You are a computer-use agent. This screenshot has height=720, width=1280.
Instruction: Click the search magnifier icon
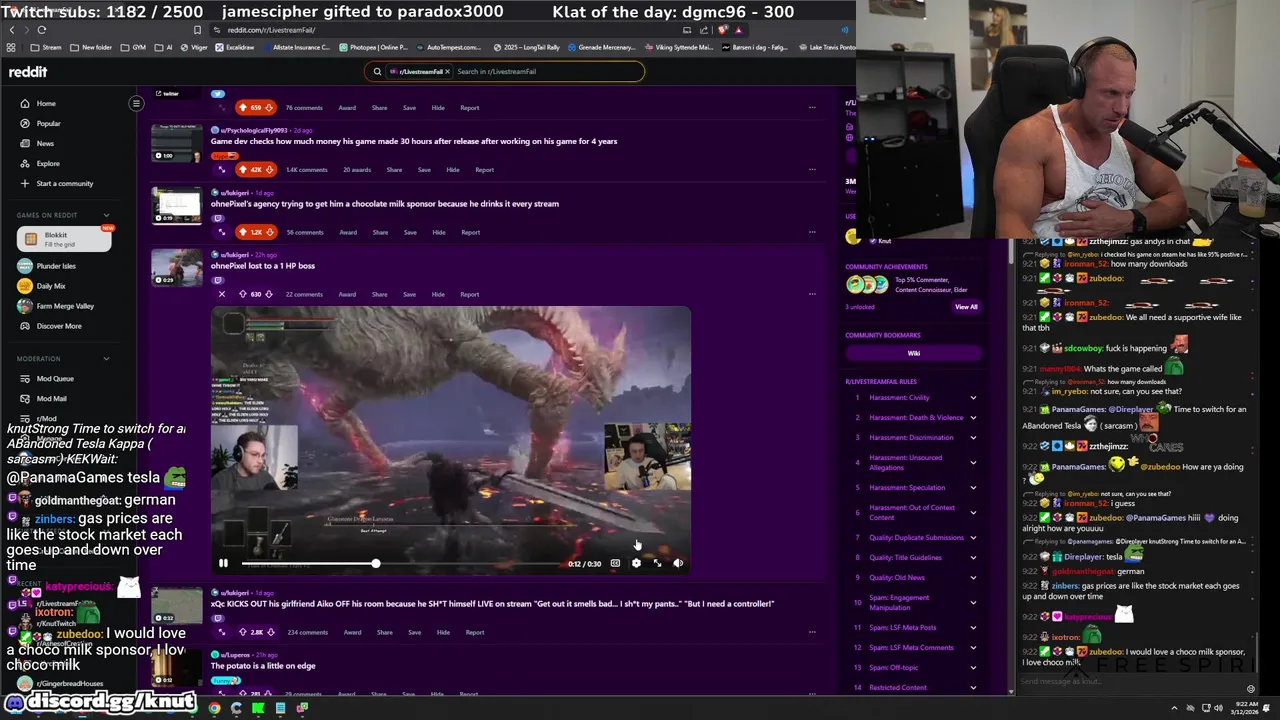coord(377,72)
